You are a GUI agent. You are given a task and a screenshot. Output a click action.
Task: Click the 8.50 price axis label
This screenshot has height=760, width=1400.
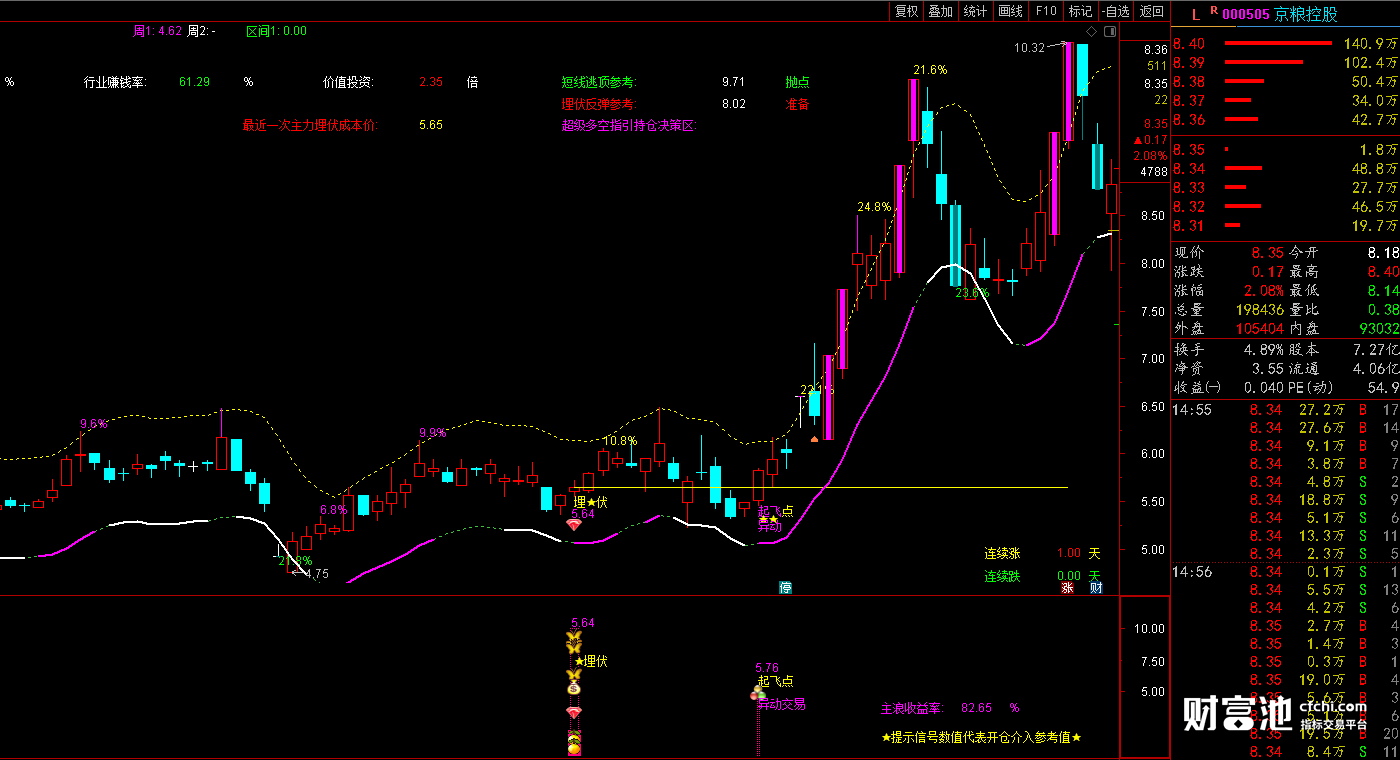pos(1153,216)
